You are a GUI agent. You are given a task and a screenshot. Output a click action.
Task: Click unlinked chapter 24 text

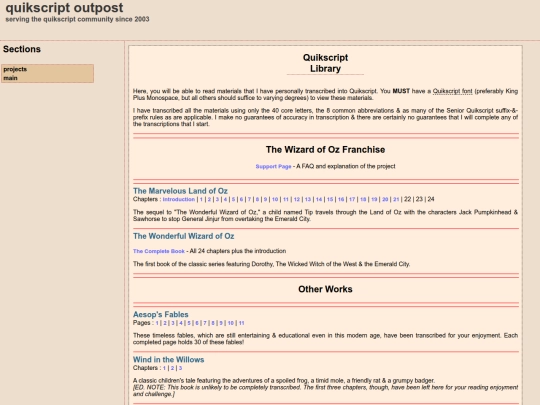point(431,199)
